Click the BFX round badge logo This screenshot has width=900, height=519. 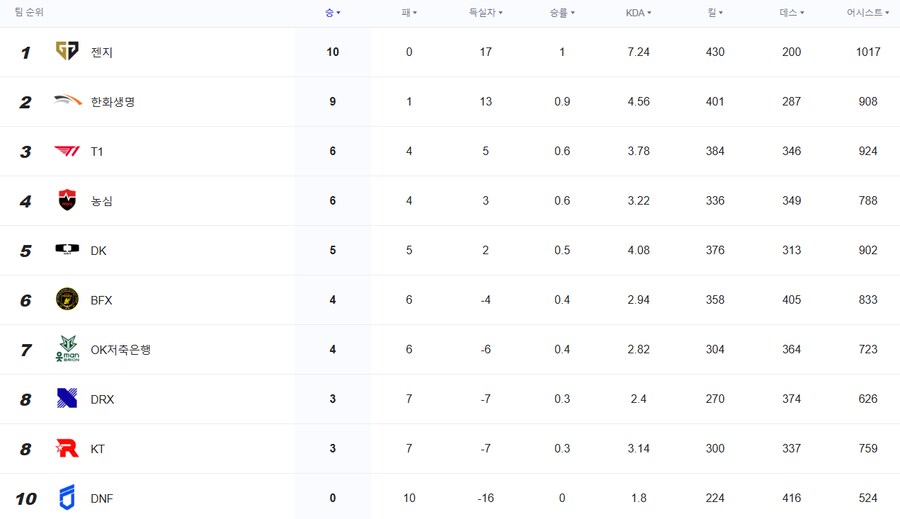click(x=67, y=299)
